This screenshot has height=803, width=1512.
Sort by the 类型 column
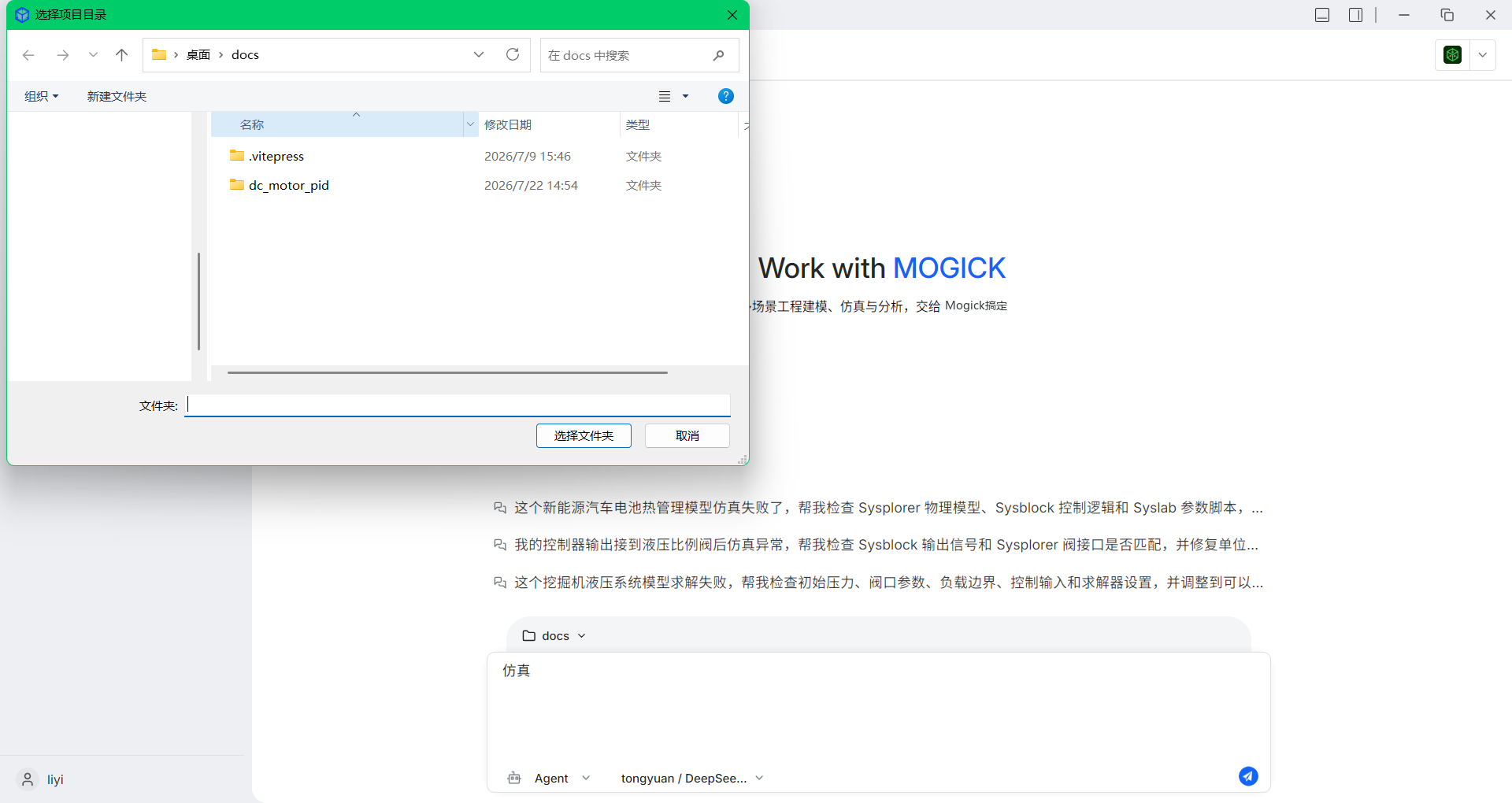click(x=679, y=124)
